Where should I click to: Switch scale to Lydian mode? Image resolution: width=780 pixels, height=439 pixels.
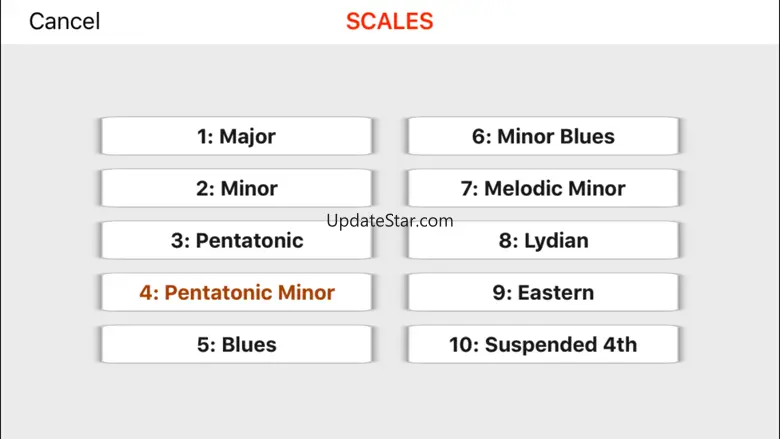point(543,241)
